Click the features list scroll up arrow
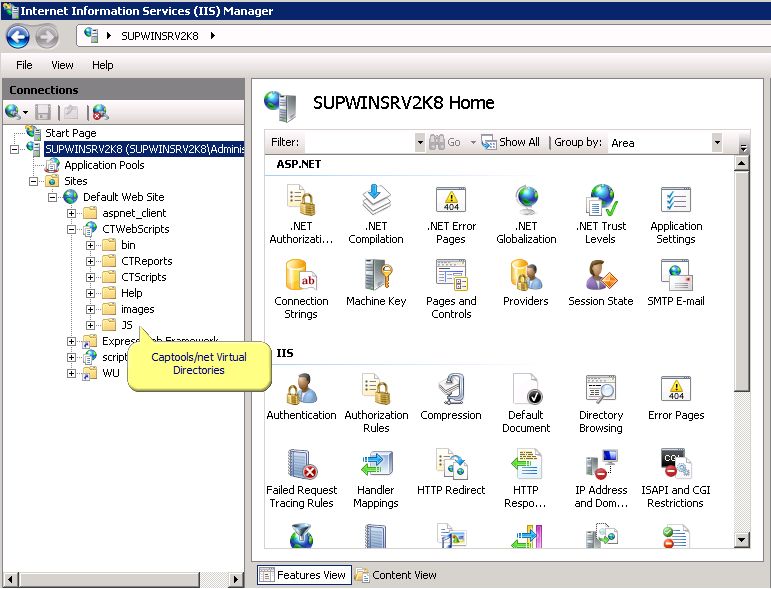771x589 pixels. (x=741, y=163)
